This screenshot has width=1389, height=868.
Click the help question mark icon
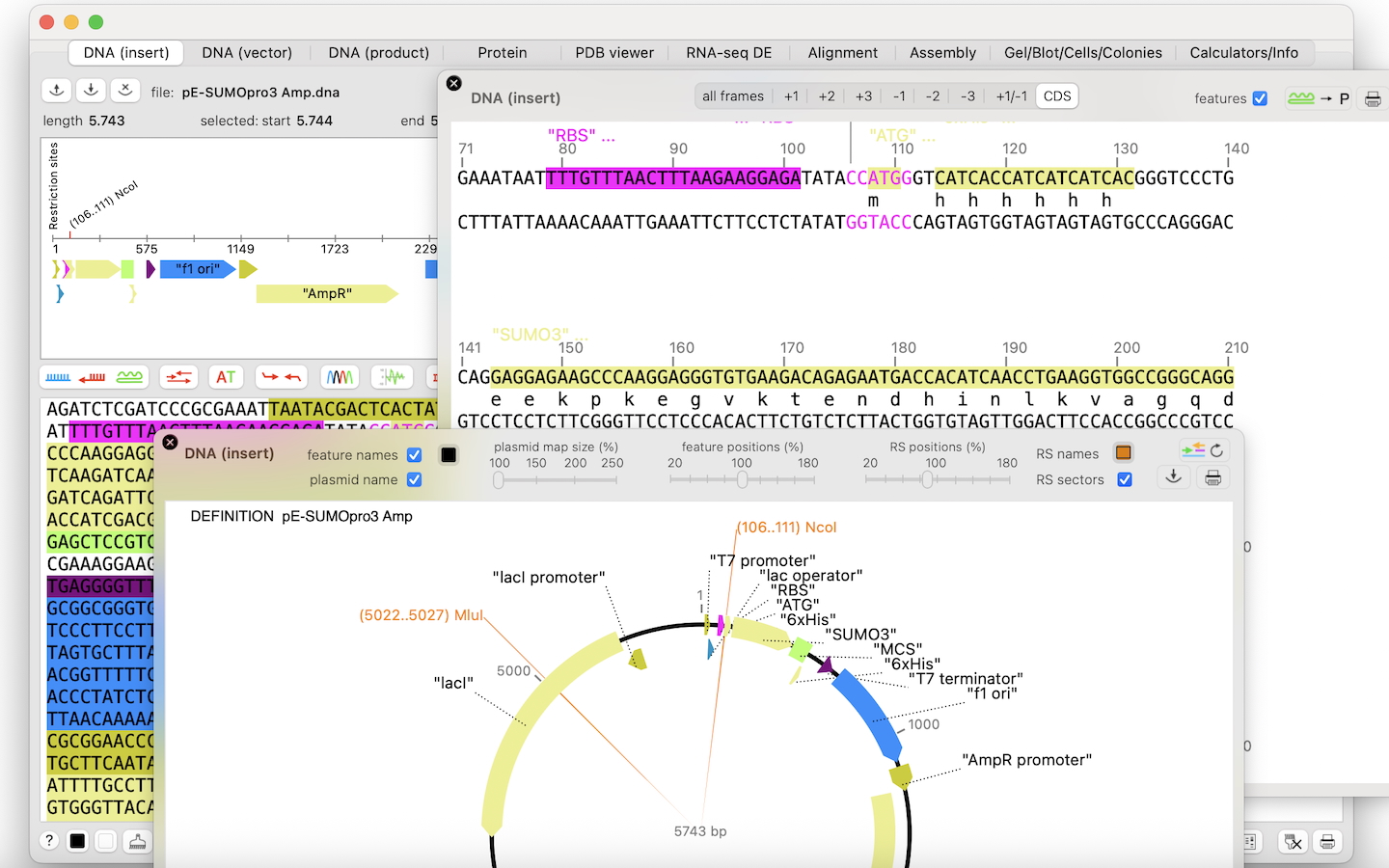pos(49,841)
